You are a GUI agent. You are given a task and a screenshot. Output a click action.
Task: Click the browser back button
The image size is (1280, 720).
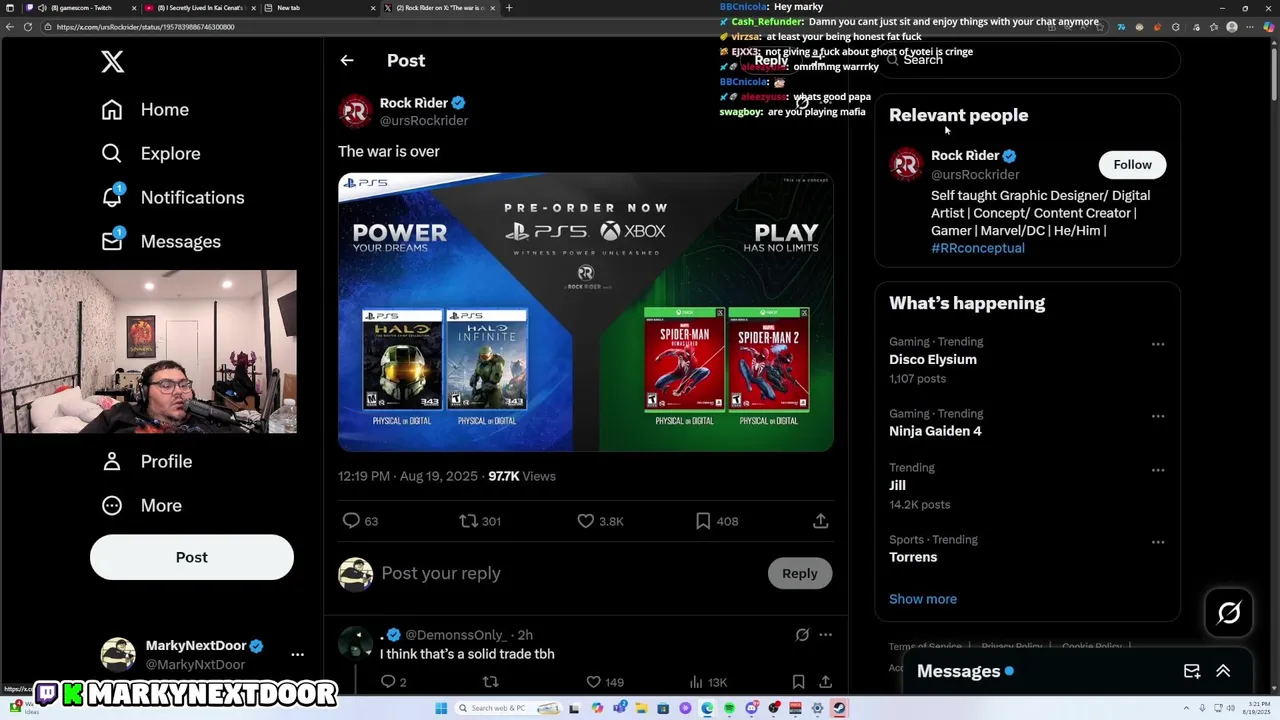click(x=10, y=27)
